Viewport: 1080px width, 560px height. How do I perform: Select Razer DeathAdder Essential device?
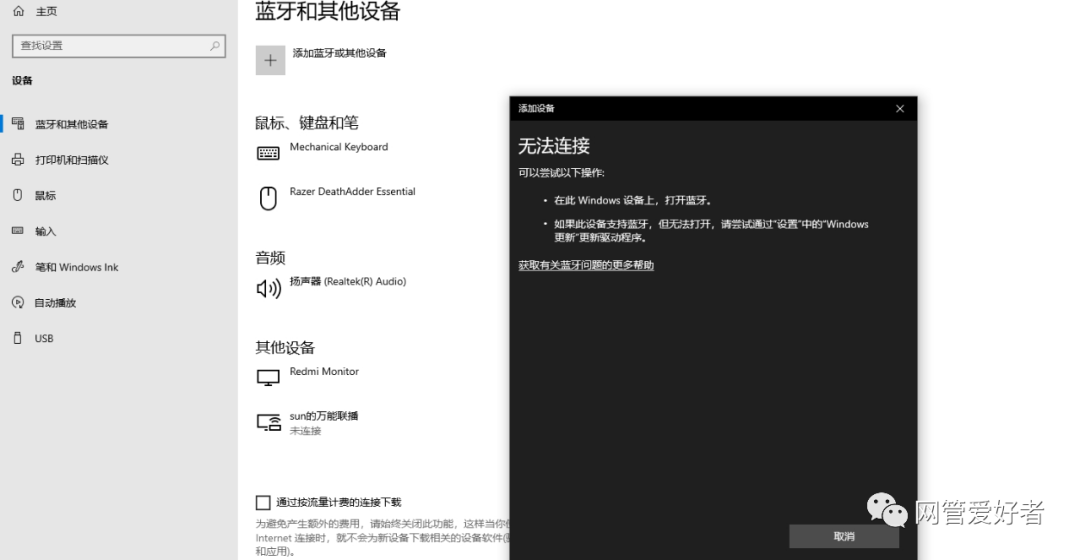pyautogui.click(x=353, y=191)
